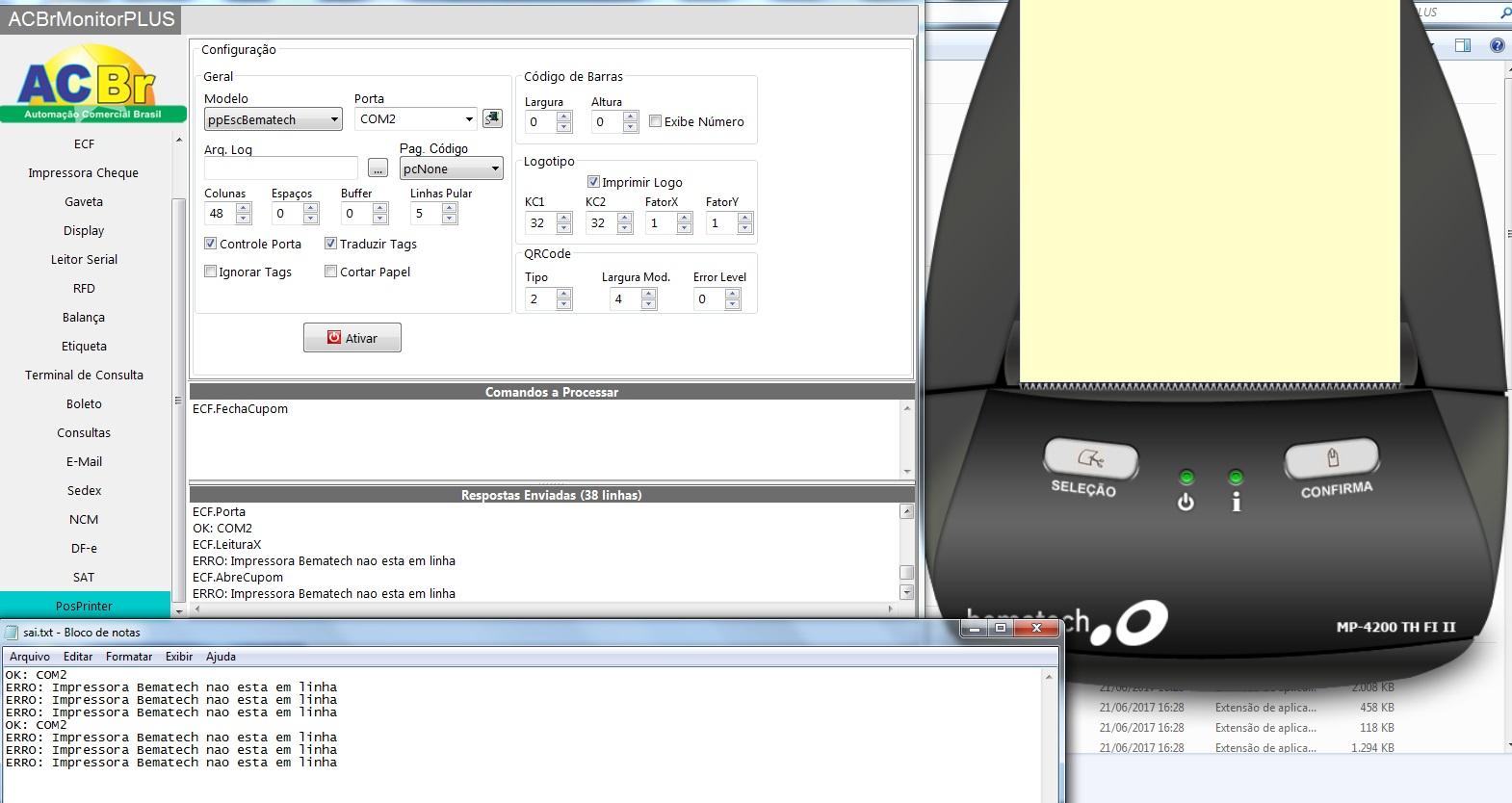Click the Arq. Log text field
Image resolution: width=1512 pixels, height=803 pixels.
click(281, 168)
